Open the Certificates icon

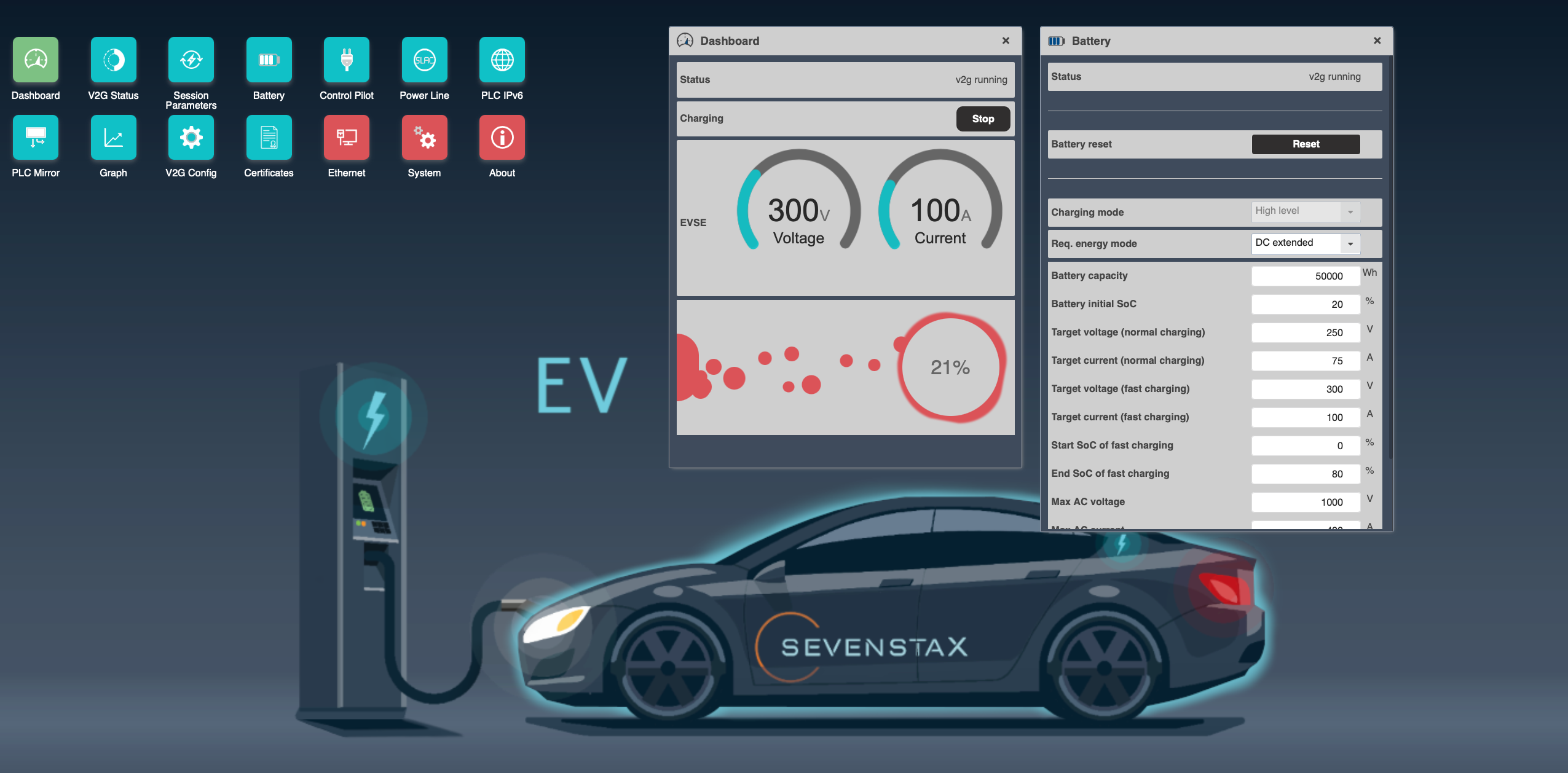(x=269, y=138)
